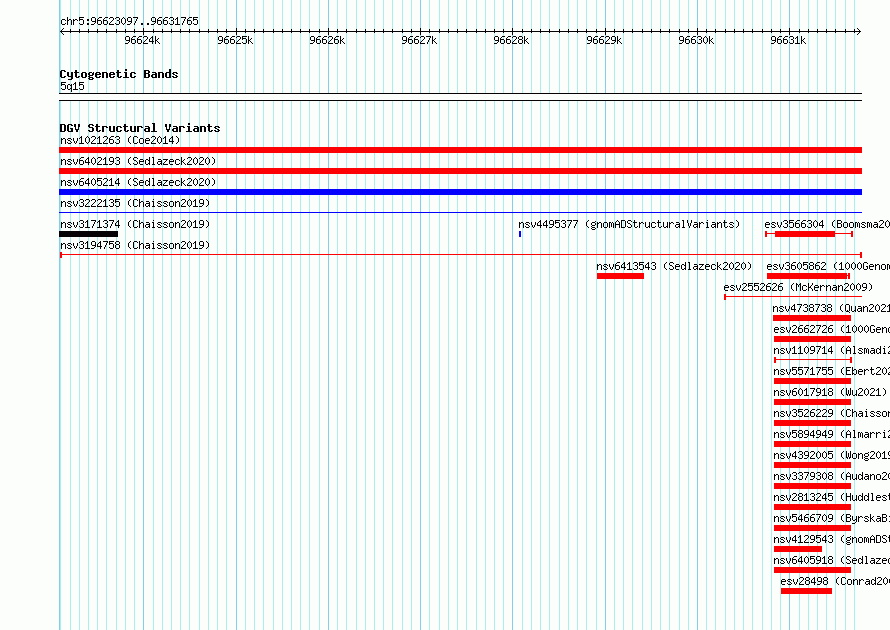
Task: Click 96626k ruler tick label
Action: (x=327, y=40)
